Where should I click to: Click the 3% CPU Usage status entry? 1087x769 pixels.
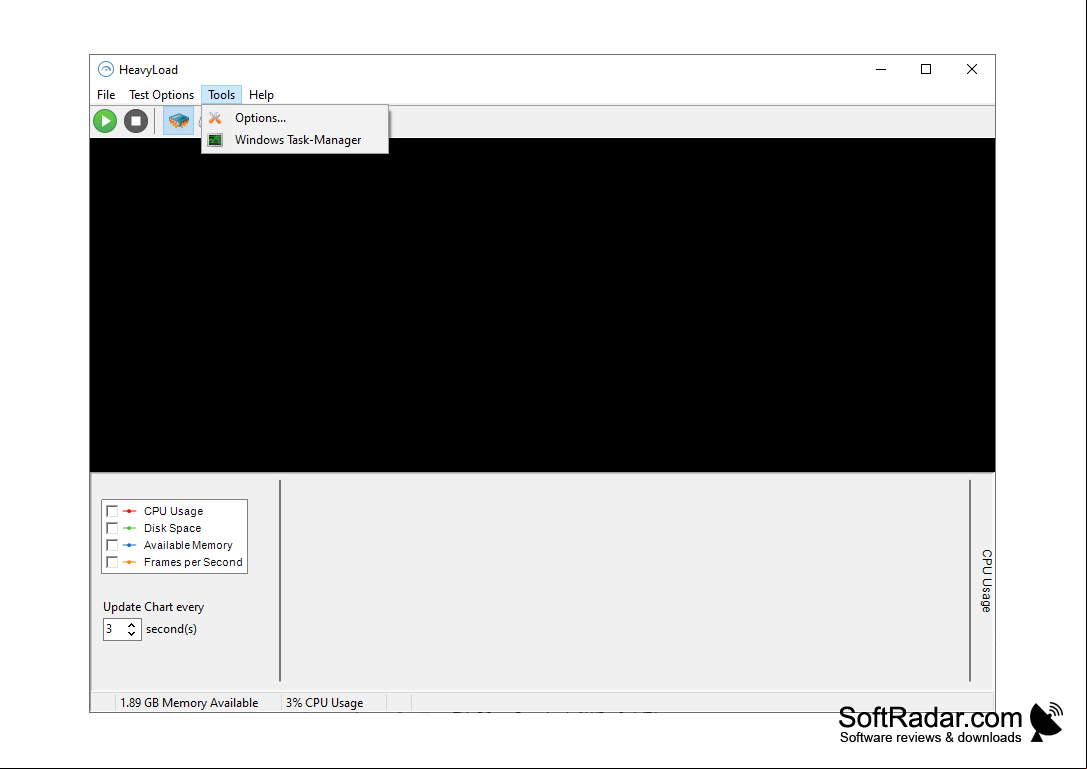(324, 702)
